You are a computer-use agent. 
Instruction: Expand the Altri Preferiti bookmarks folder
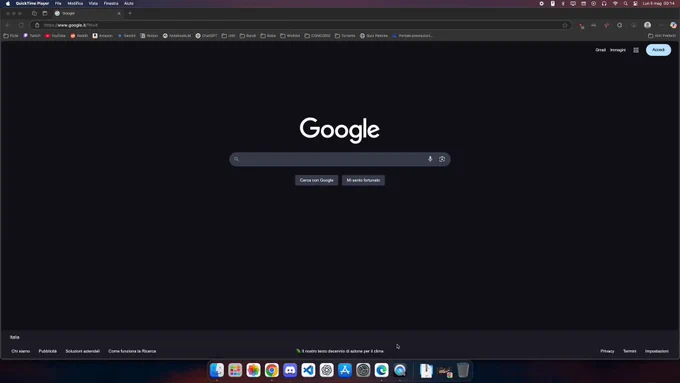pos(662,36)
